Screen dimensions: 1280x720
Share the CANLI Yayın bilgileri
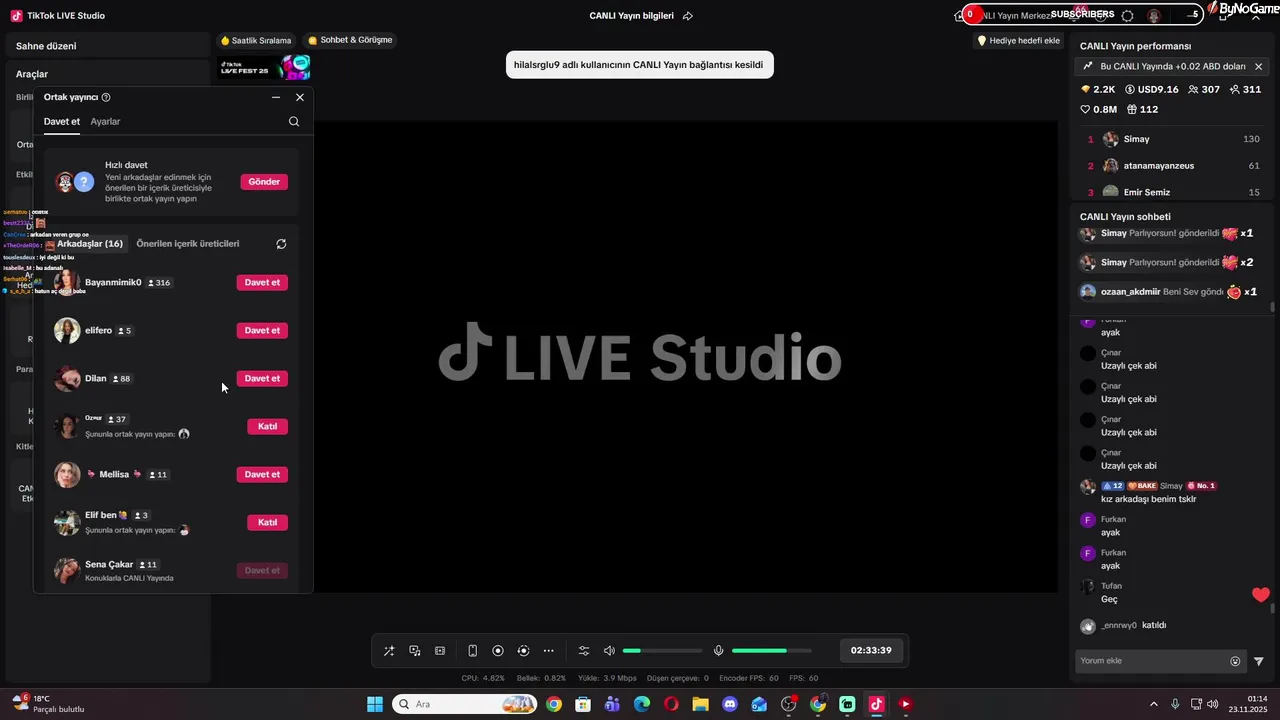(x=688, y=16)
